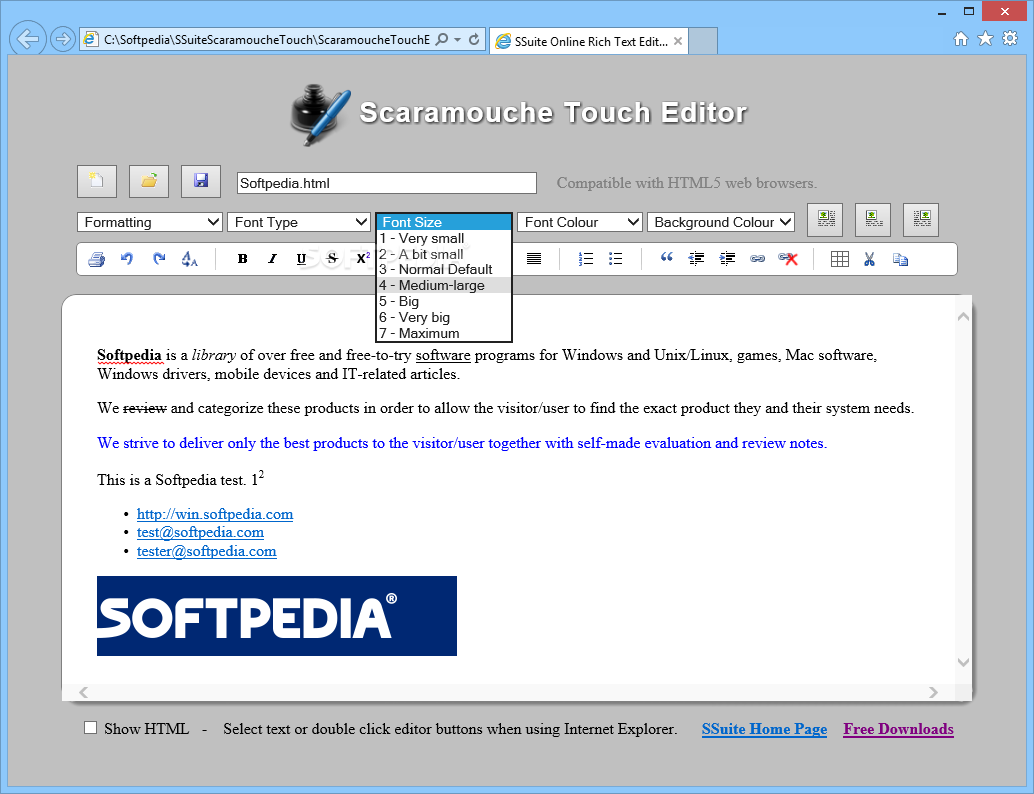Viewport: 1034px width, 794px height.
Task: Refresh the page with reload icon
Action: [x=473, y=40]
